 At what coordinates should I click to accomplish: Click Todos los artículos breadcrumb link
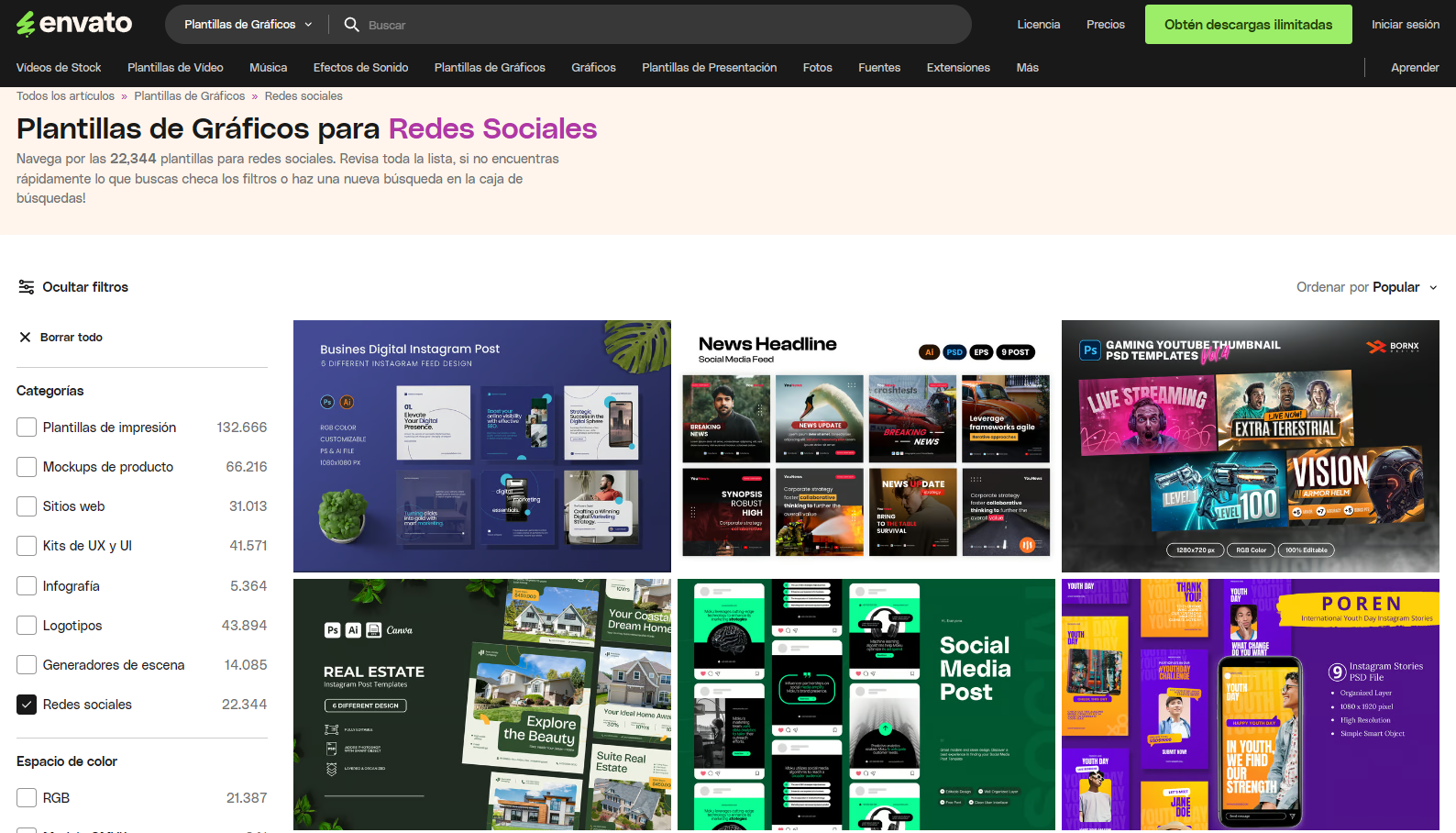65,96
